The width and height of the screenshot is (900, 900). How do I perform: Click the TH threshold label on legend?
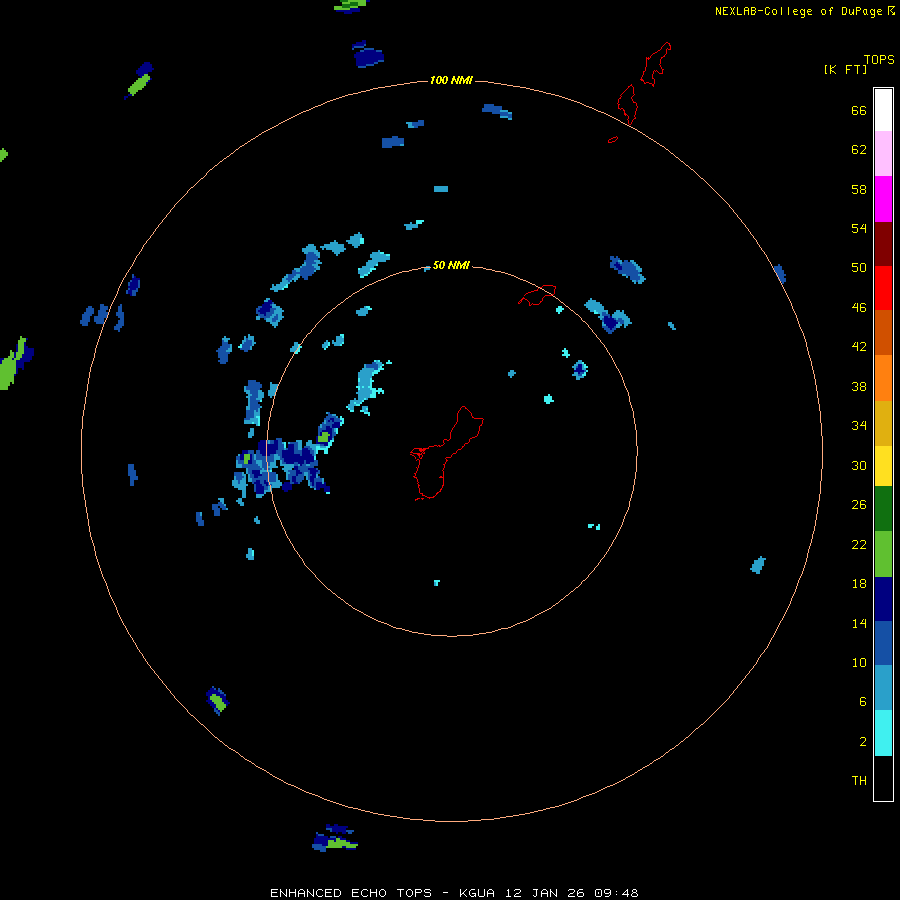pos(859,781)
